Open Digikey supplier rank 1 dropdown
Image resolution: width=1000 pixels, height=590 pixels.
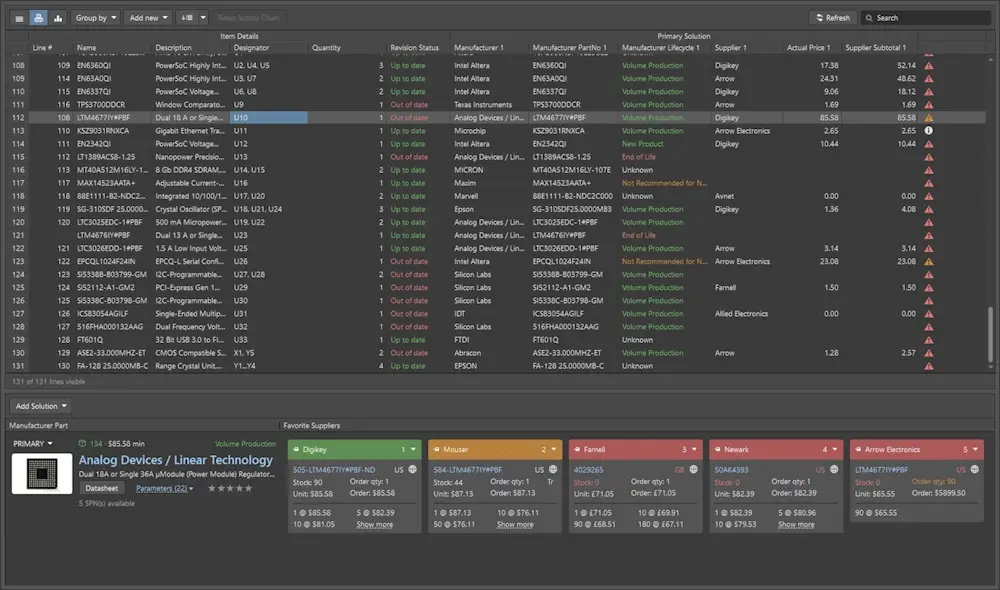(x=414, y=450)
